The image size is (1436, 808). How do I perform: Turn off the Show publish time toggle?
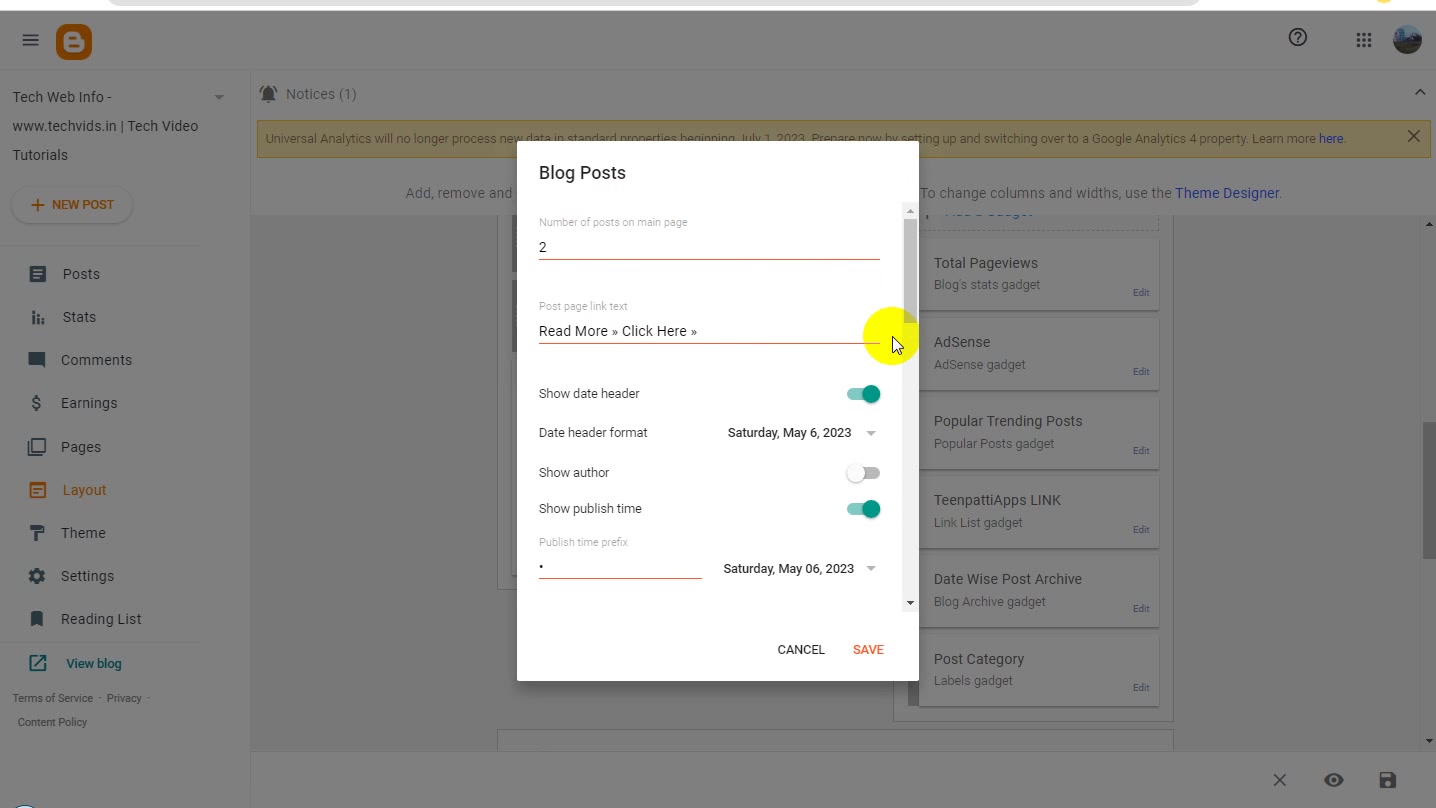(863, 509)
